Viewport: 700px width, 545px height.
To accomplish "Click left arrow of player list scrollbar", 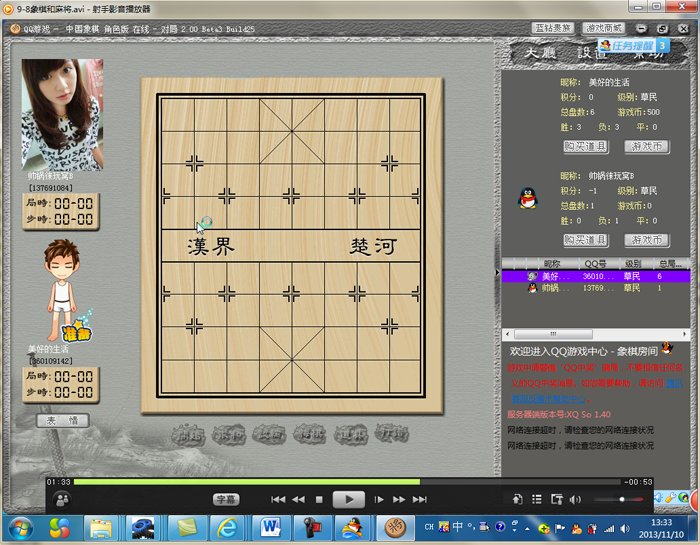I will [x=507, y=334].
